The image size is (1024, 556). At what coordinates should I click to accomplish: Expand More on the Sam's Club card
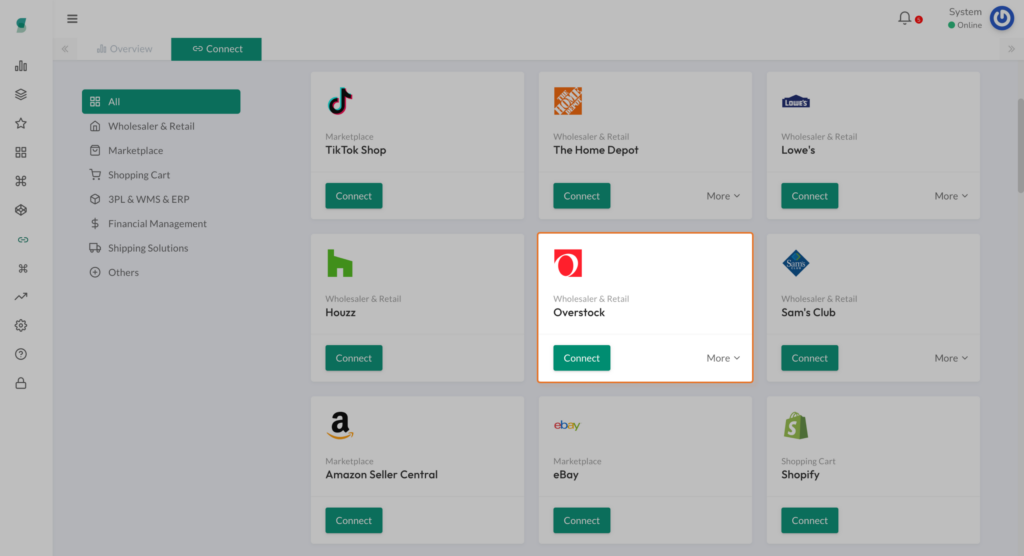tap(951, 358)
